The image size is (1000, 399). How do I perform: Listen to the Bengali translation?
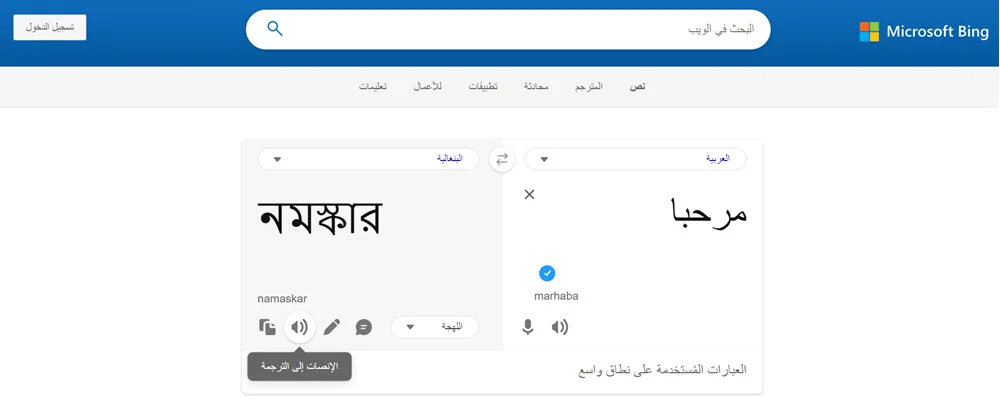[x=300, y=328]
